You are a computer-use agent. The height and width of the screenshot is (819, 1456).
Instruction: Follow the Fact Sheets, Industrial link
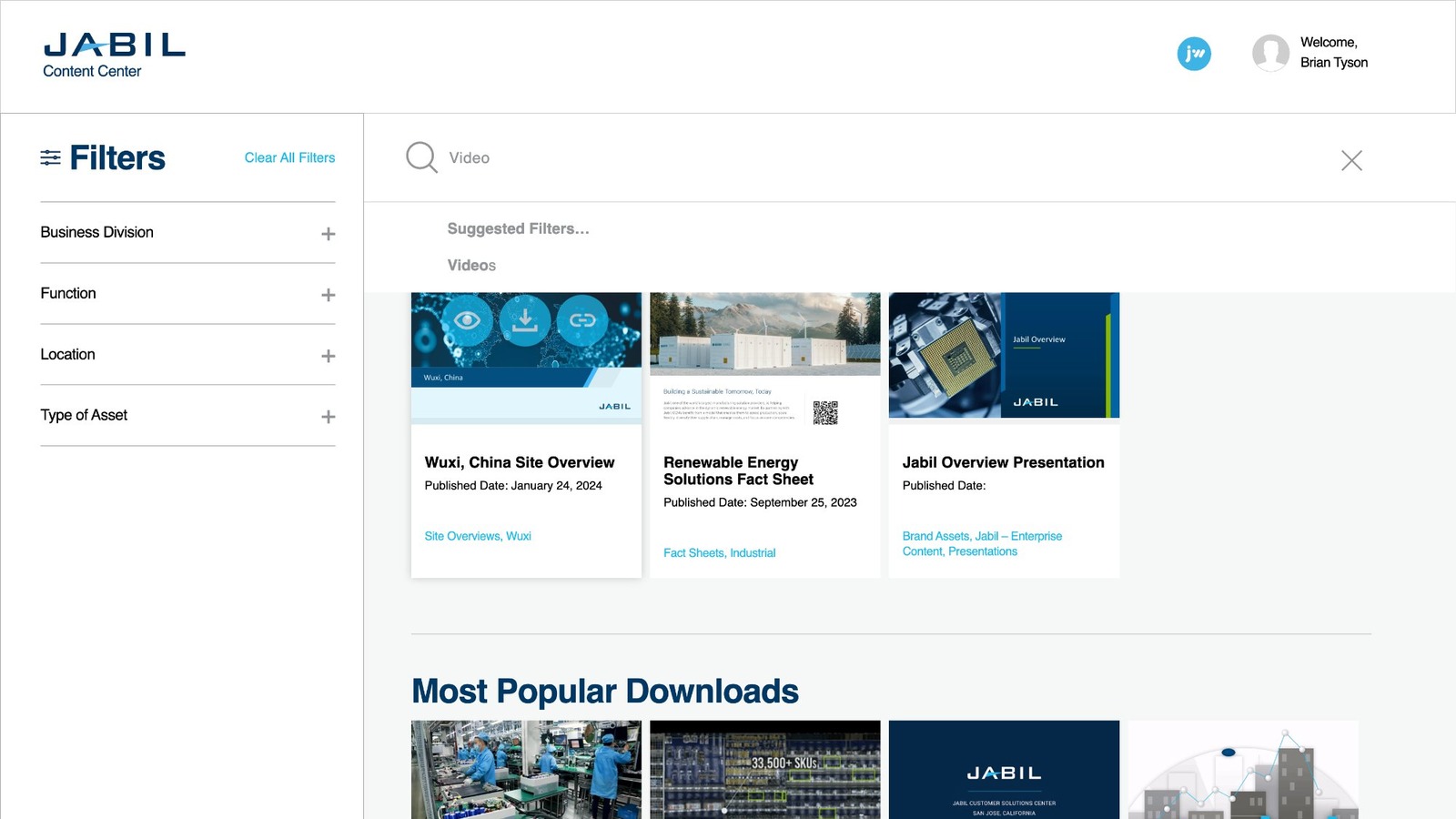[719, 552]
